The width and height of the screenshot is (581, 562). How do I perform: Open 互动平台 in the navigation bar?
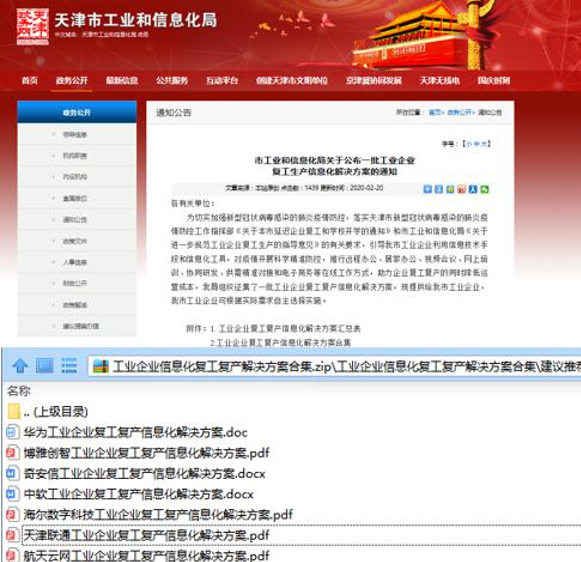point(222,80)
